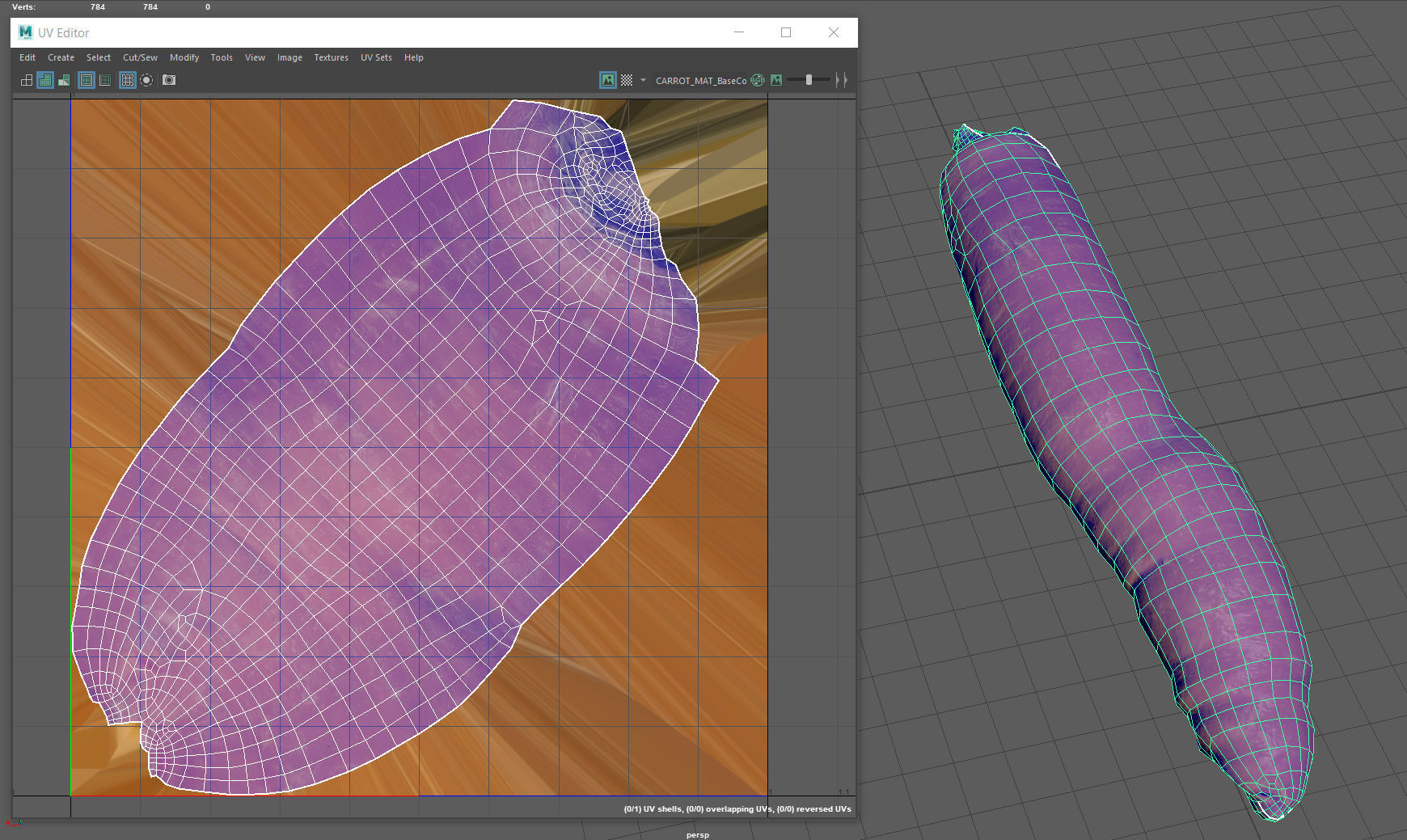Toggle UV distortion display icon
The height and width of the screenshot is (840, 1407).
click(x=64, y=80)
